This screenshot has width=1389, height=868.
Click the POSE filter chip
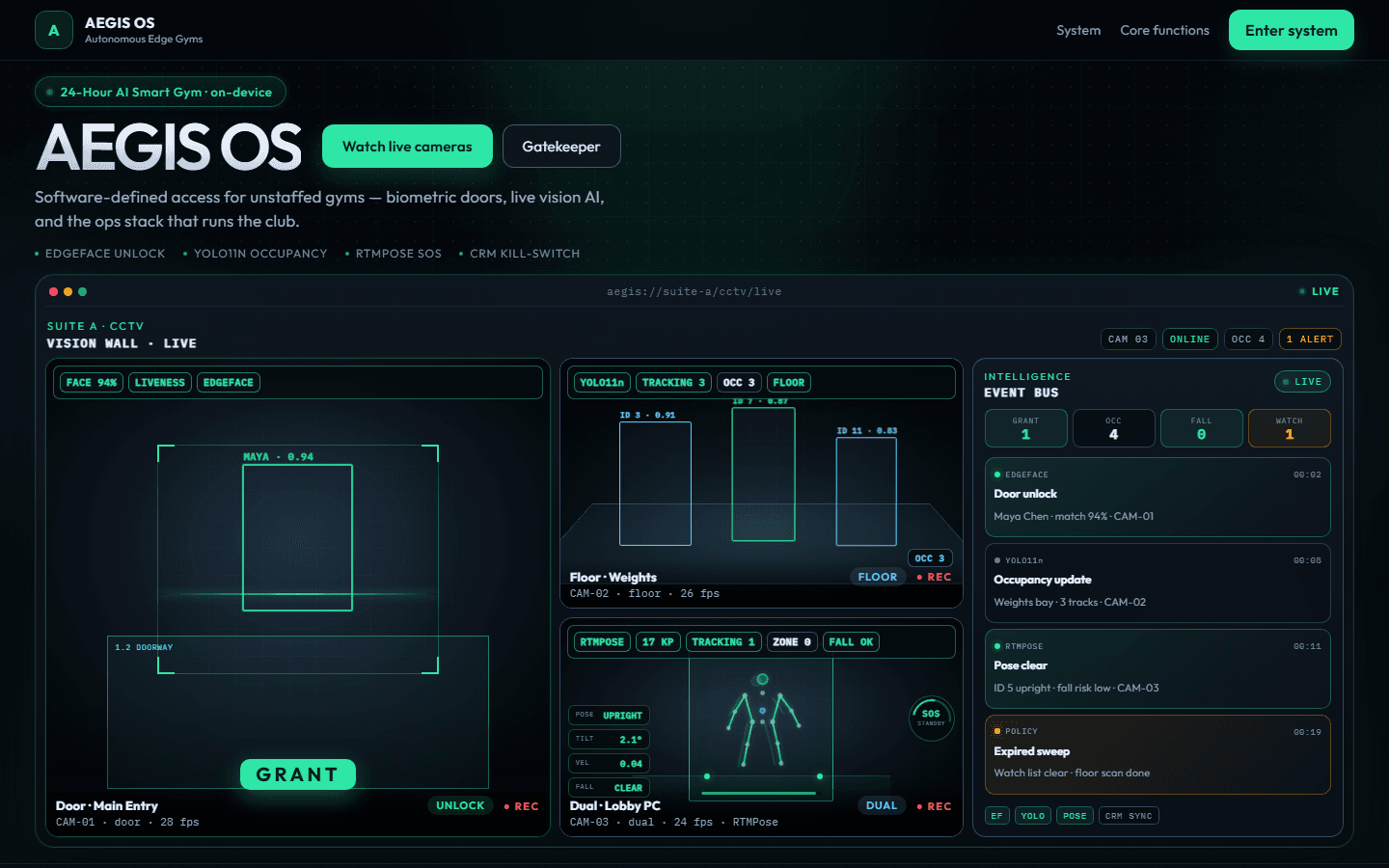pyautogui.click(x=1075, y=816)
